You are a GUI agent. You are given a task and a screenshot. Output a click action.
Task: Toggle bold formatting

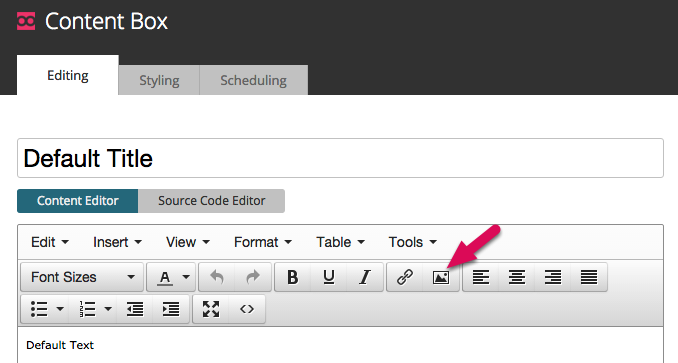293,277
